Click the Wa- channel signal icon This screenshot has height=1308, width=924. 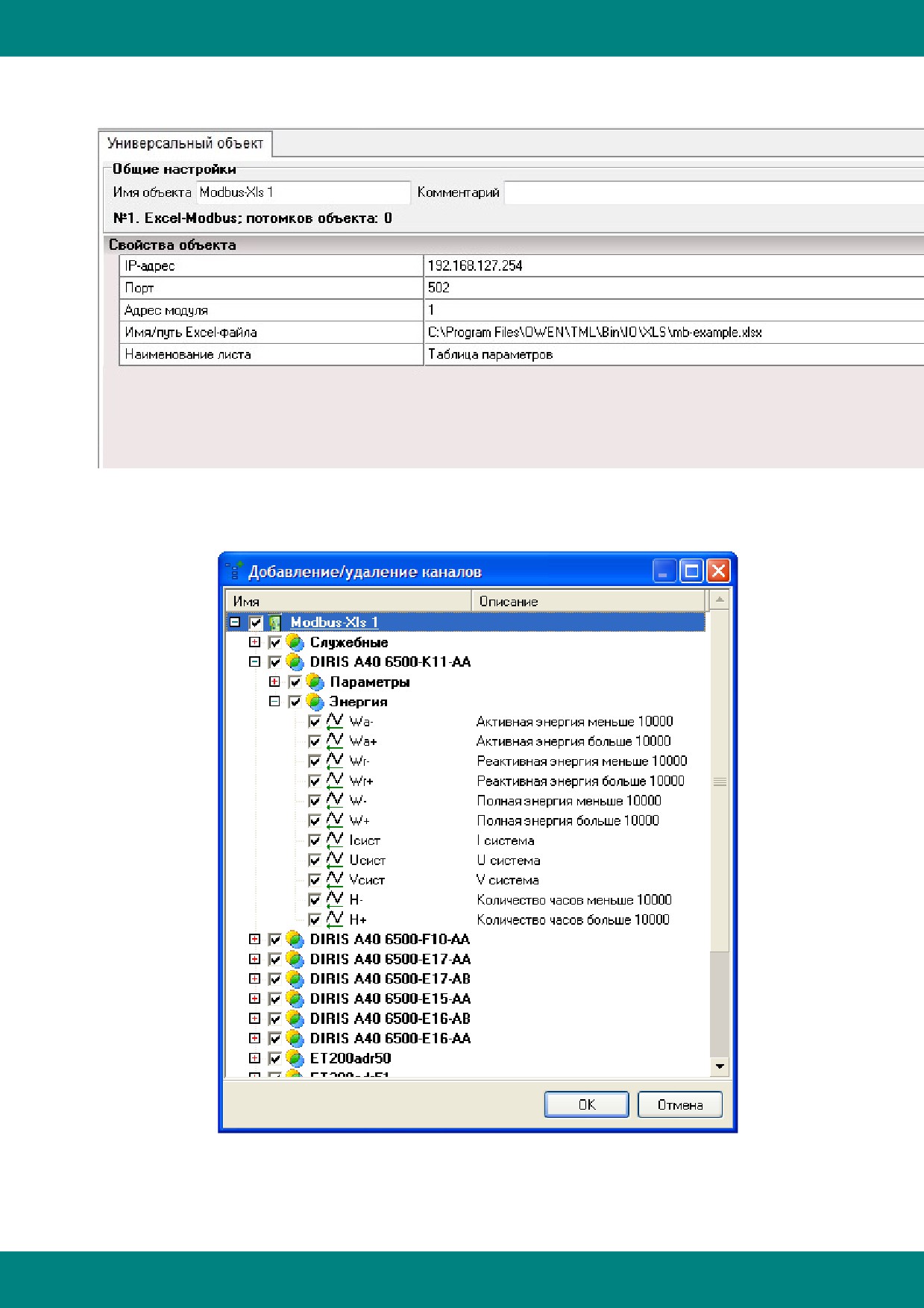335,721
